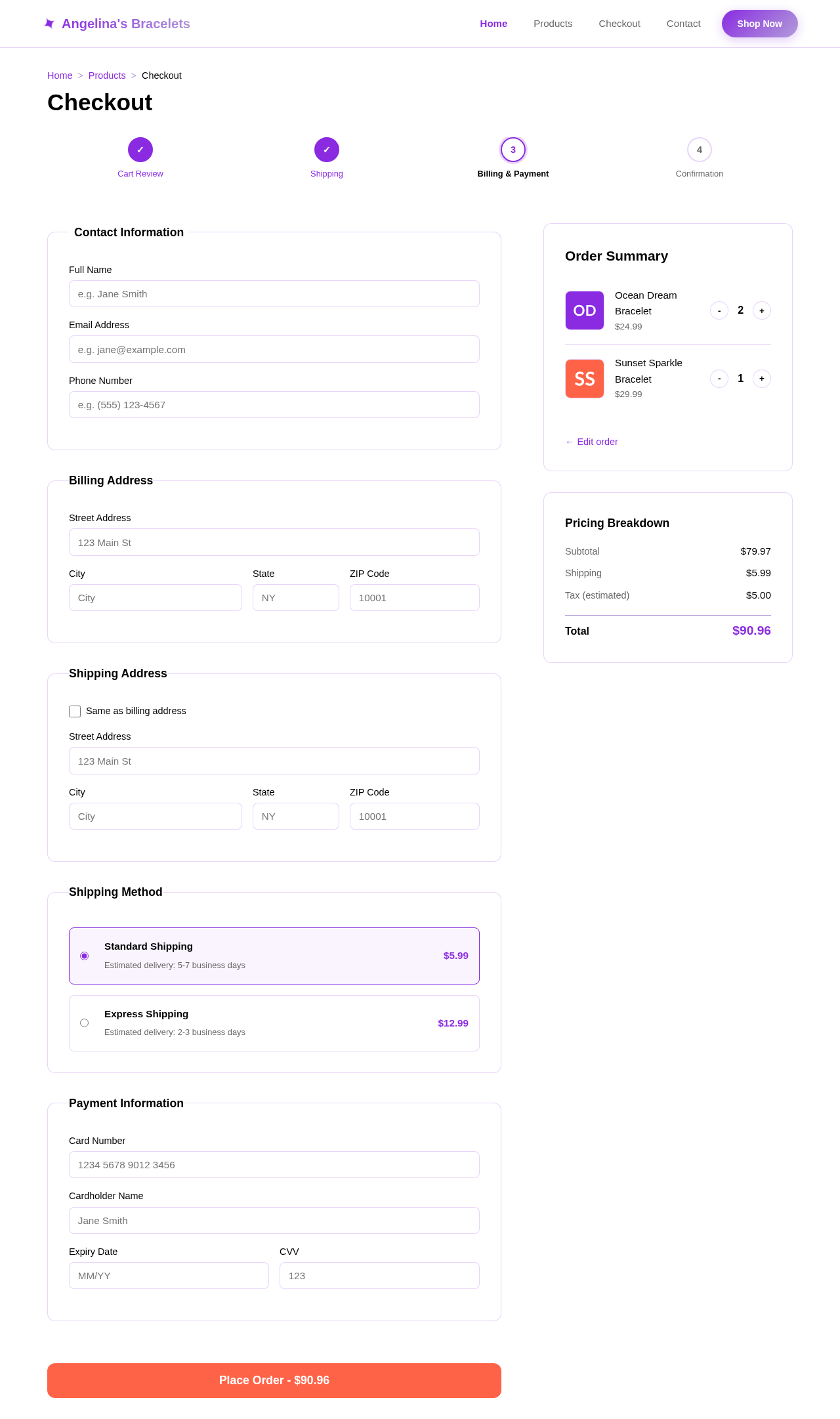Screen dimensions: 840x1419
Task: Focus the Billing ZIP Code field
Action: [x=415, y=598]
